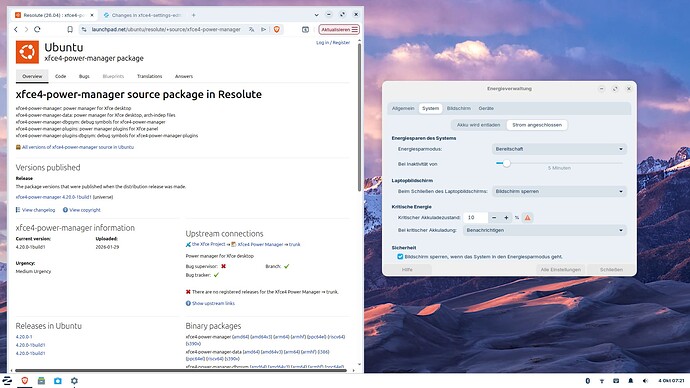This screenshot has height=388, width=690.
Task: Open xfce4-power-manager 4.20.0-1build1 release link
Action: [54, 198]
